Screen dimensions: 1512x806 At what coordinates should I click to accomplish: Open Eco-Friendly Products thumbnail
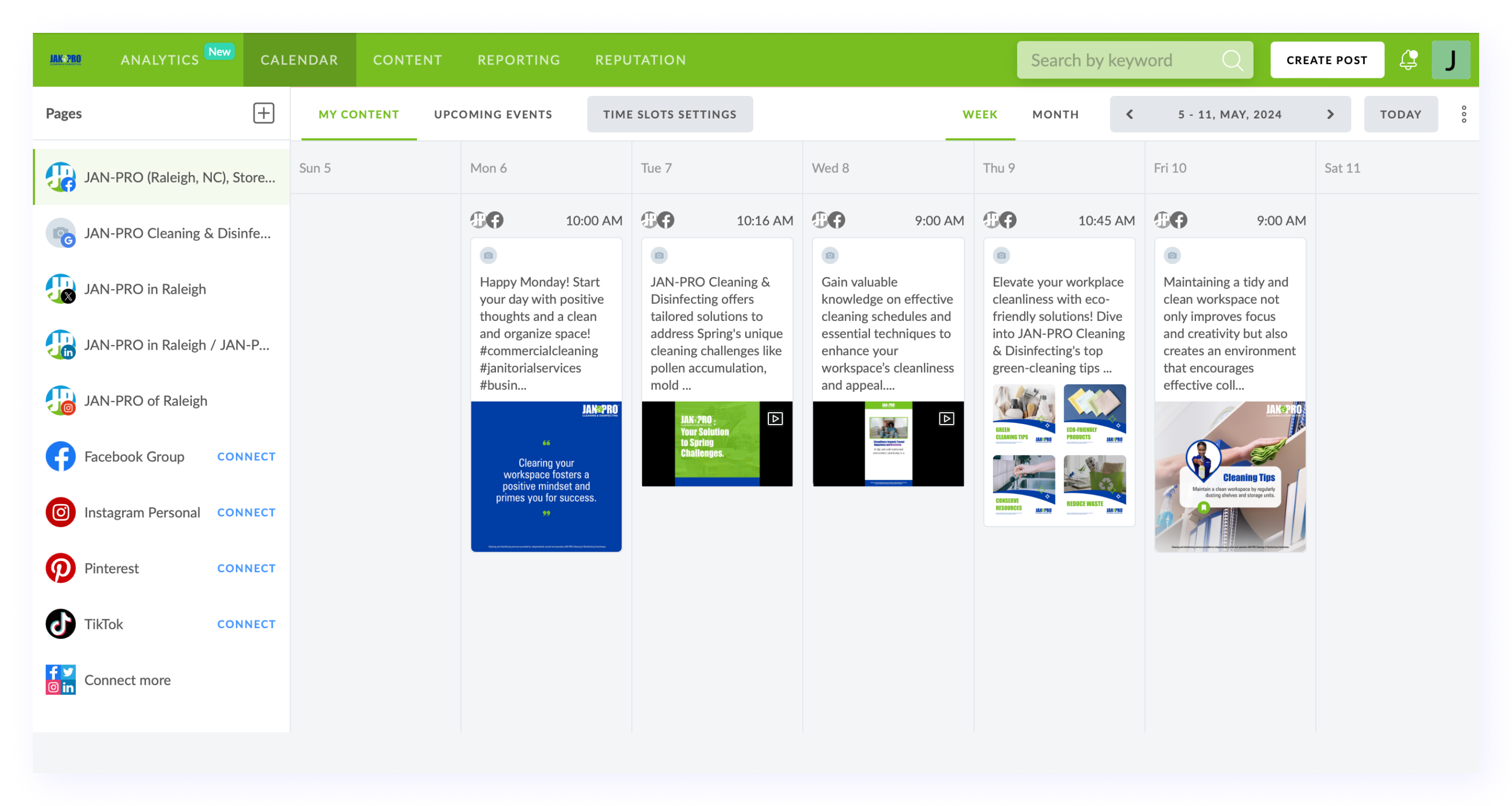click(x=1095, y=414)
